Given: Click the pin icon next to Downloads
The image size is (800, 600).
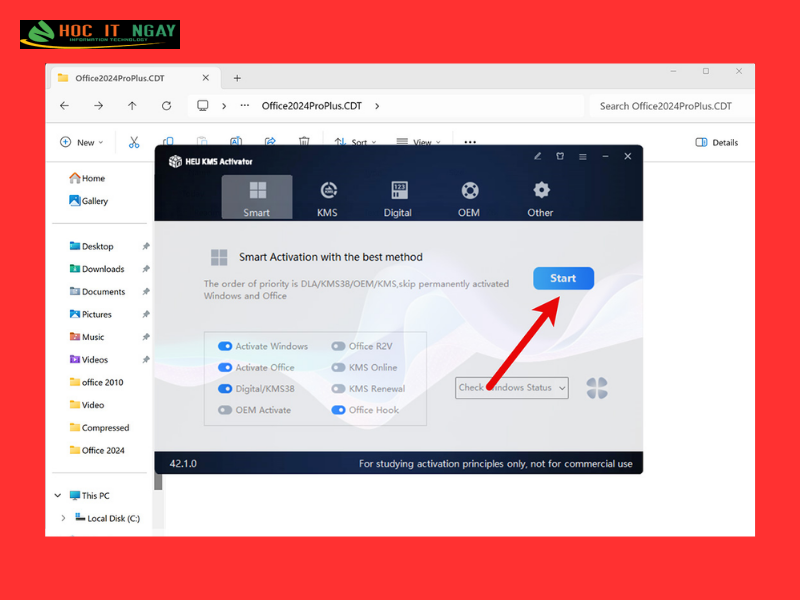Looking at the screenshot, I should 146,269.
